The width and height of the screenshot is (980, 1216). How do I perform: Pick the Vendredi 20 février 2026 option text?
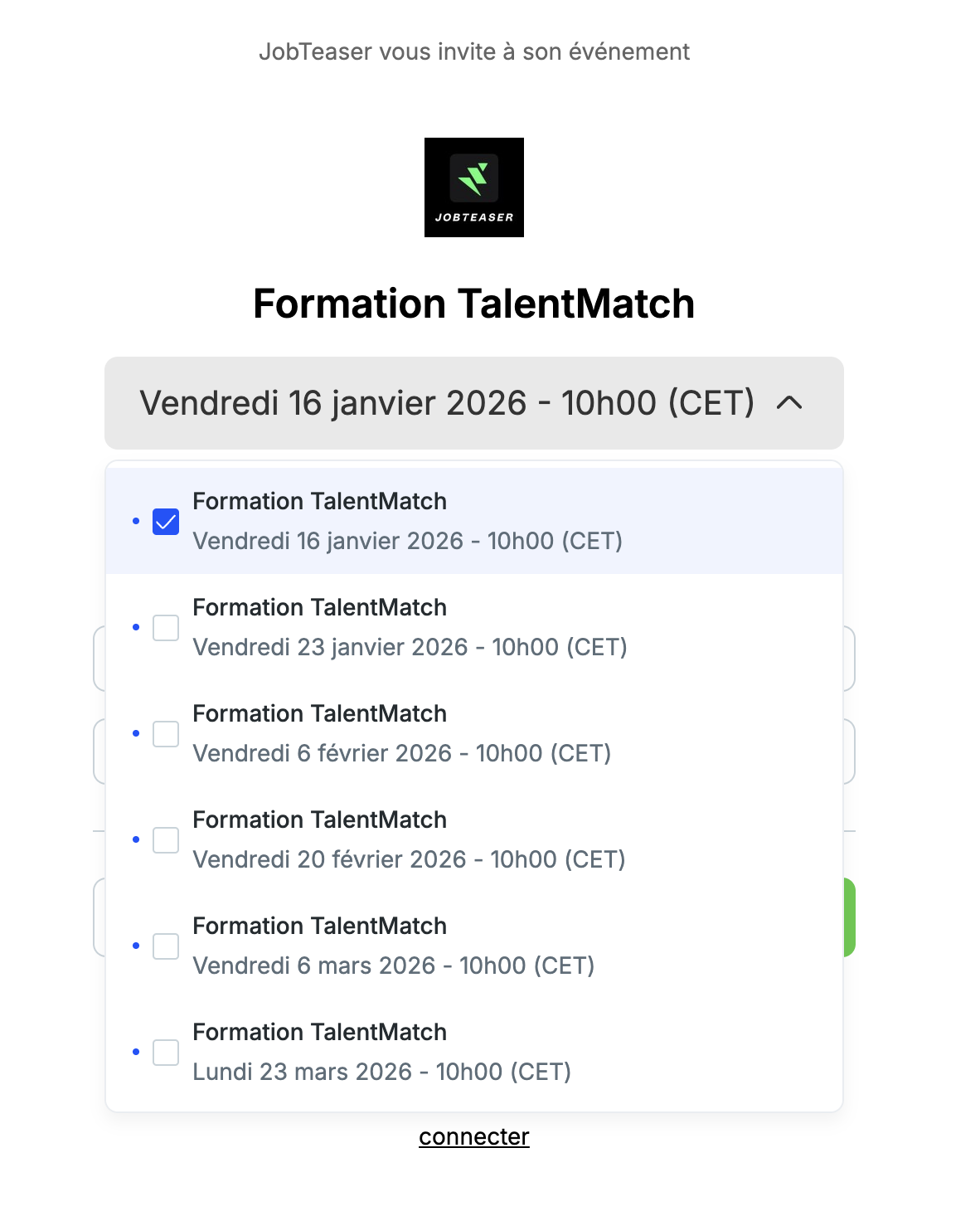coord(409,859)
